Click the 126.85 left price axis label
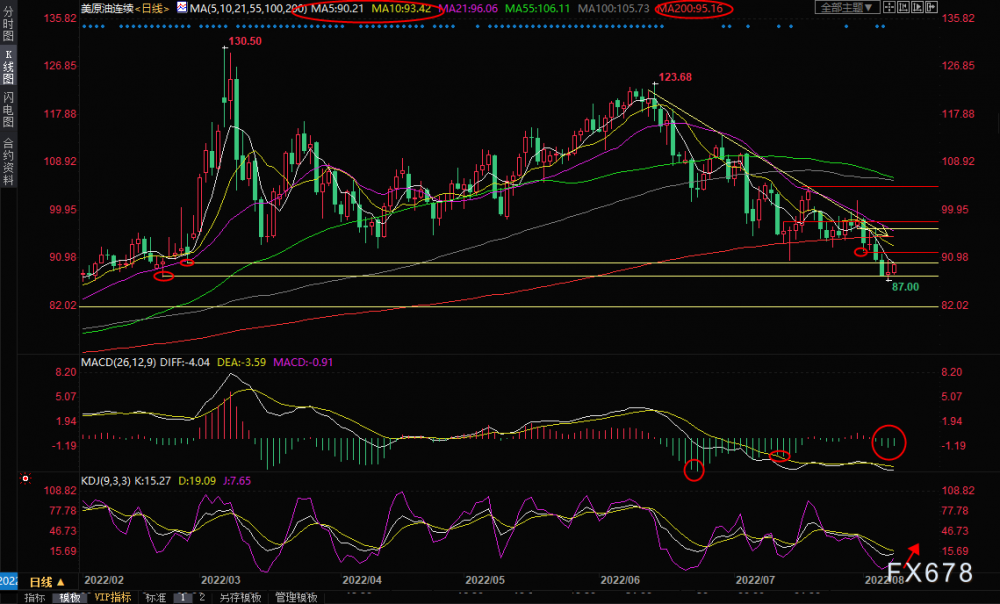 pos(60,66)
